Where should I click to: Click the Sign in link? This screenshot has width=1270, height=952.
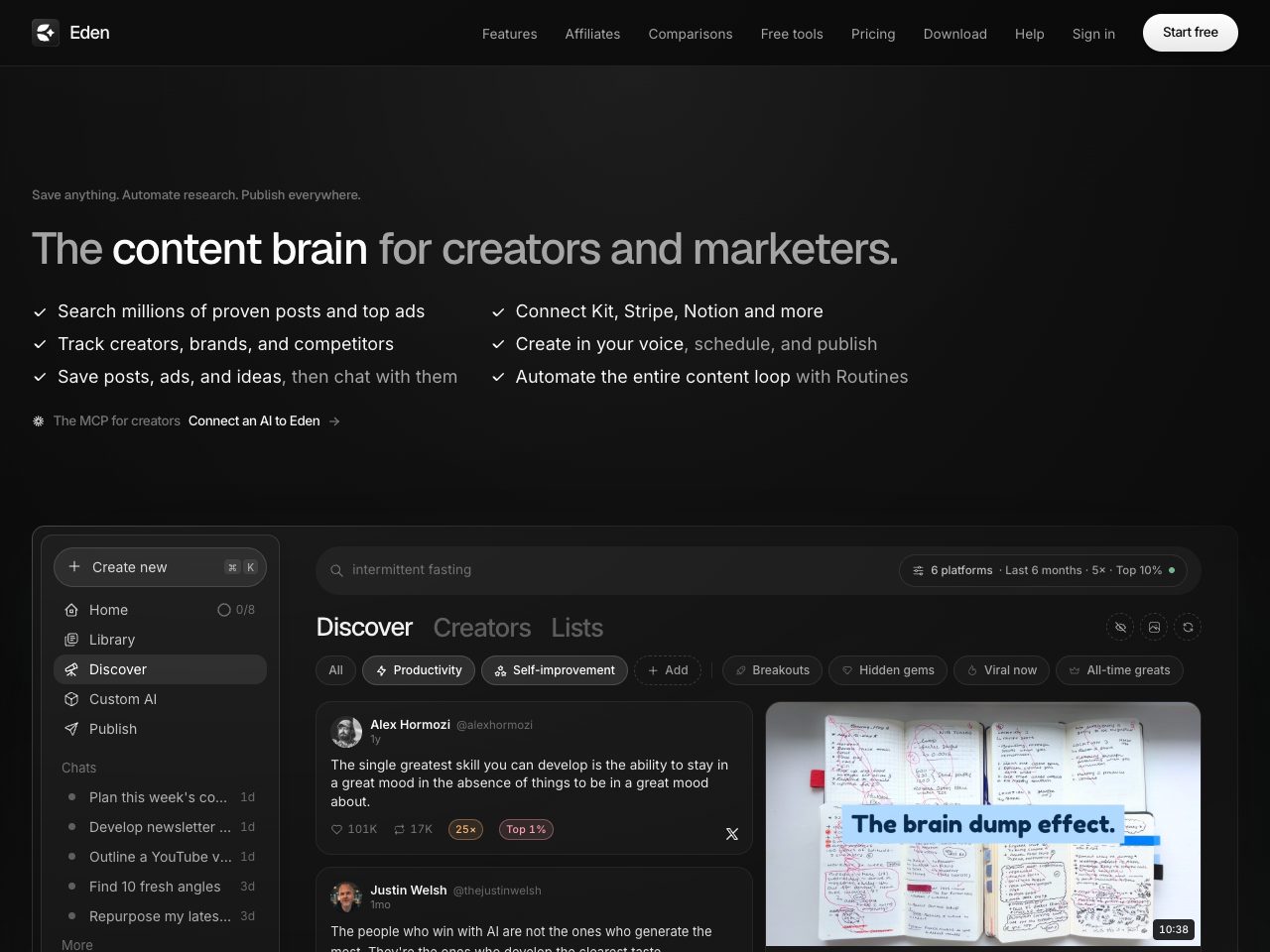(x=1093, y=34)
